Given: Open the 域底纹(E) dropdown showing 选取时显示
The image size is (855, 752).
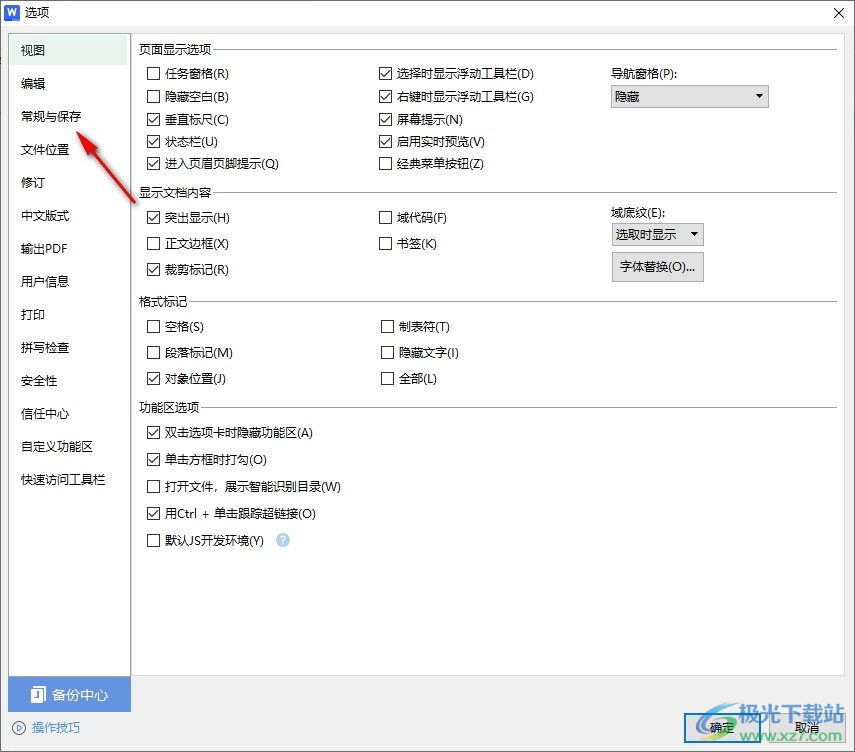Looking at the screenshot, I should pyautogui.click(x=658, y=234).
